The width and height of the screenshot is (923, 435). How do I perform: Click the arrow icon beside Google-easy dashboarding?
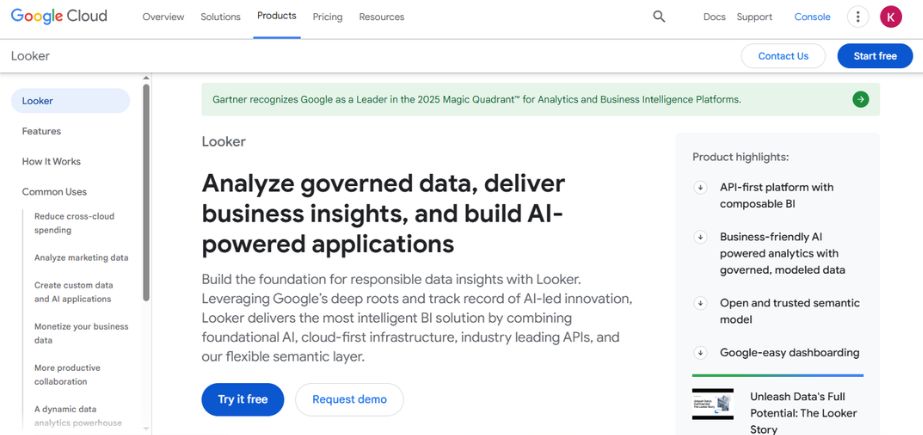click(x=700, y=353)
